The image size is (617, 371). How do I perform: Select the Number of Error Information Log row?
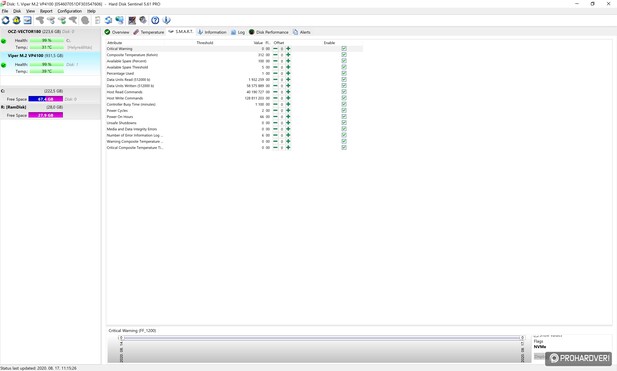[x=234, y=135]
